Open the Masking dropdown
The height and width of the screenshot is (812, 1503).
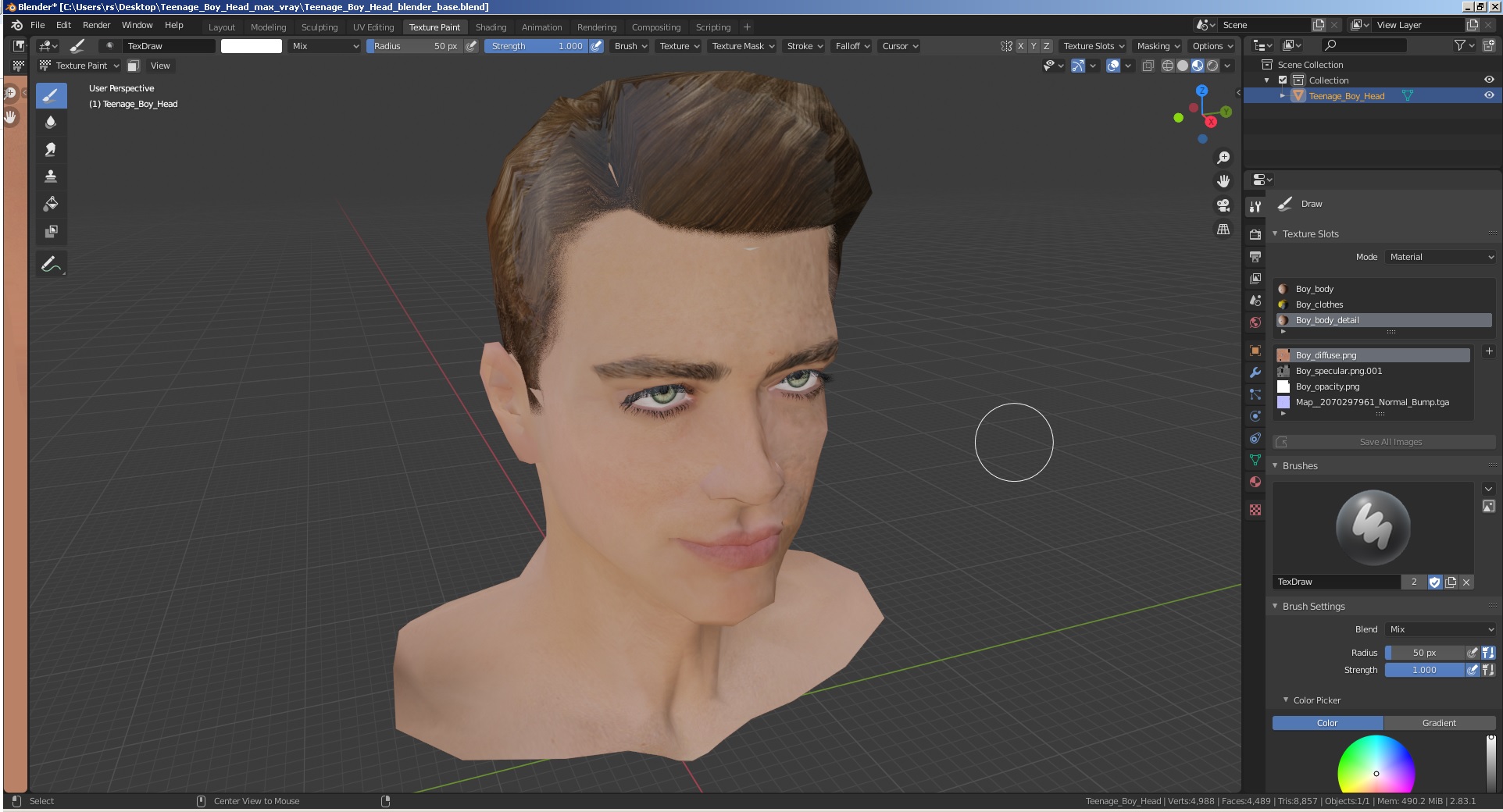point(1158,46)
